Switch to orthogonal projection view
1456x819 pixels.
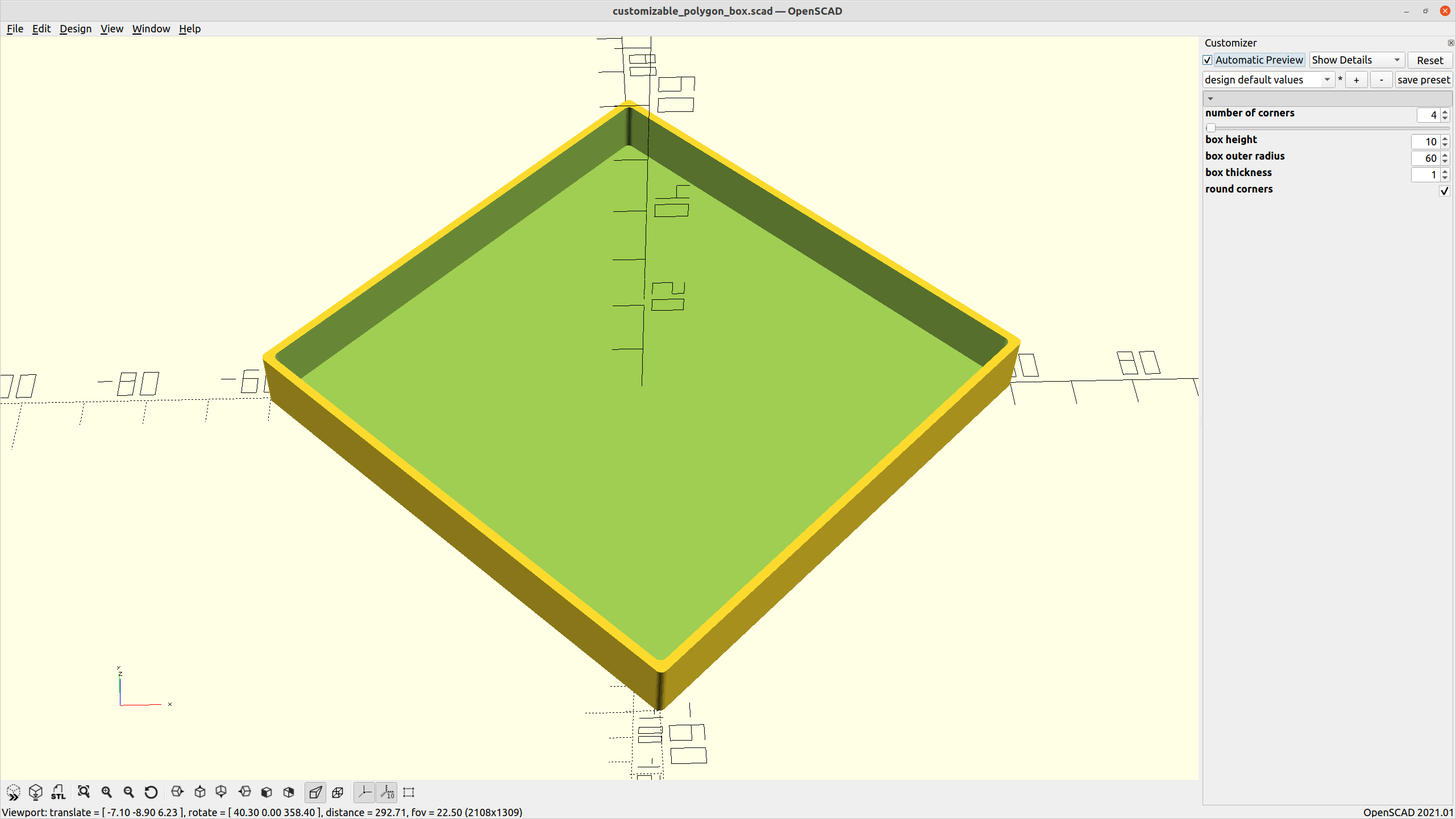338,792
